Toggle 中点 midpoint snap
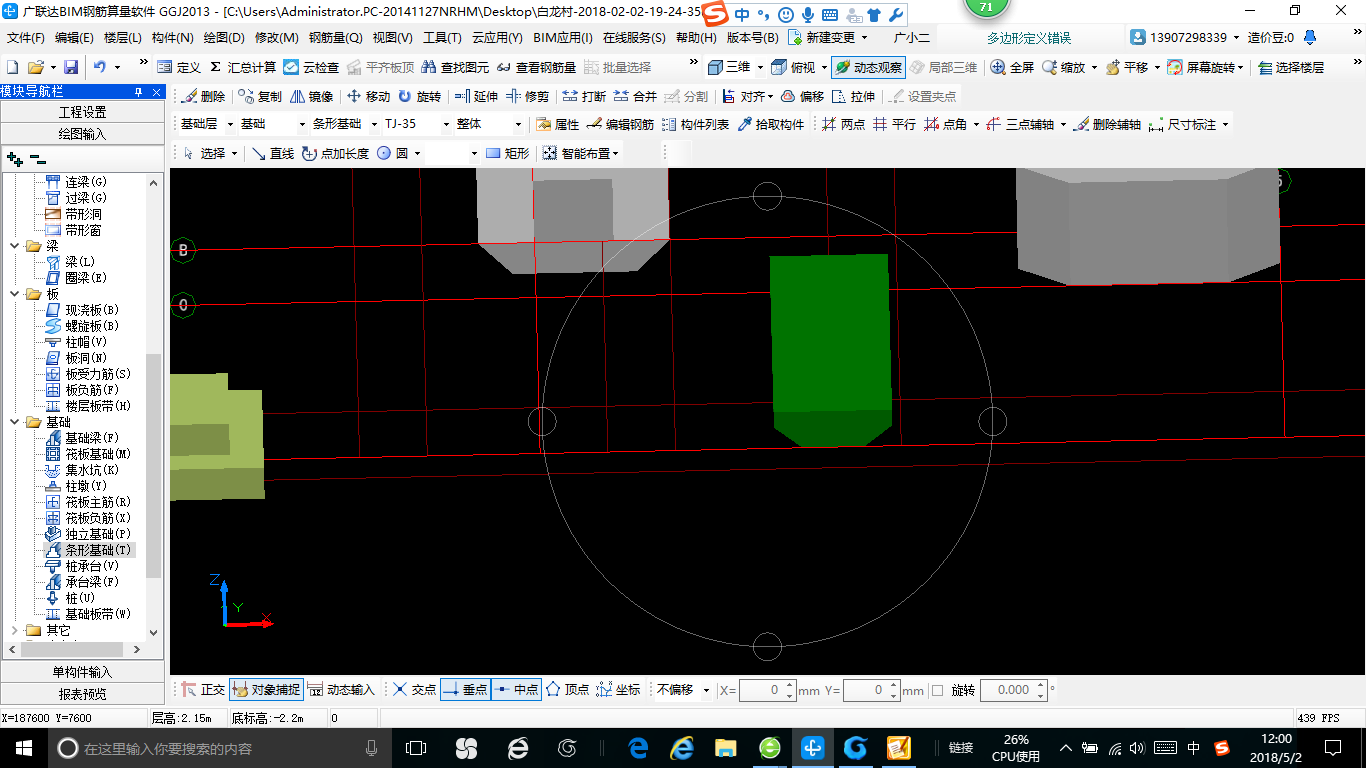Viewport: 1366px width, 768px height. coord(517,690)
